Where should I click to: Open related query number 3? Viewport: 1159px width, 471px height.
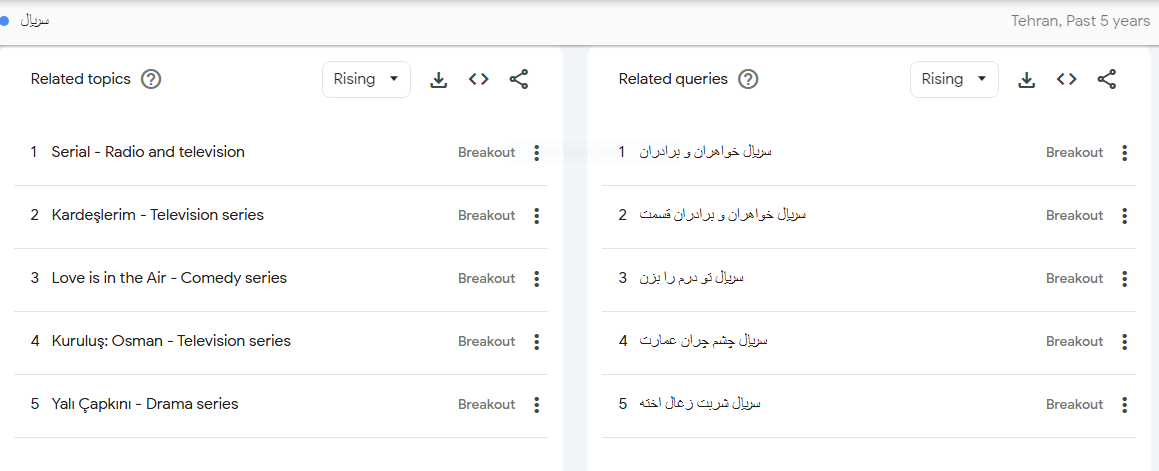pos(691,277)
